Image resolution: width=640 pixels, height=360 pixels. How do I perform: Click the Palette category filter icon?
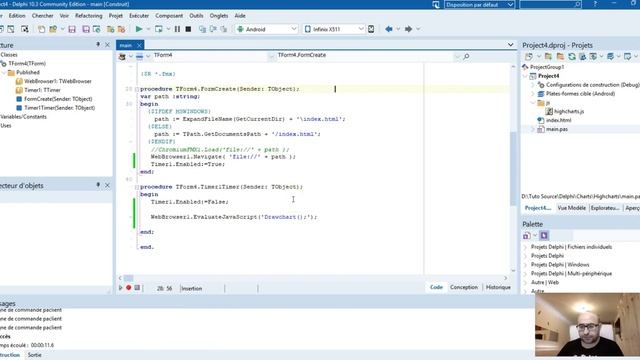[527, 236]
